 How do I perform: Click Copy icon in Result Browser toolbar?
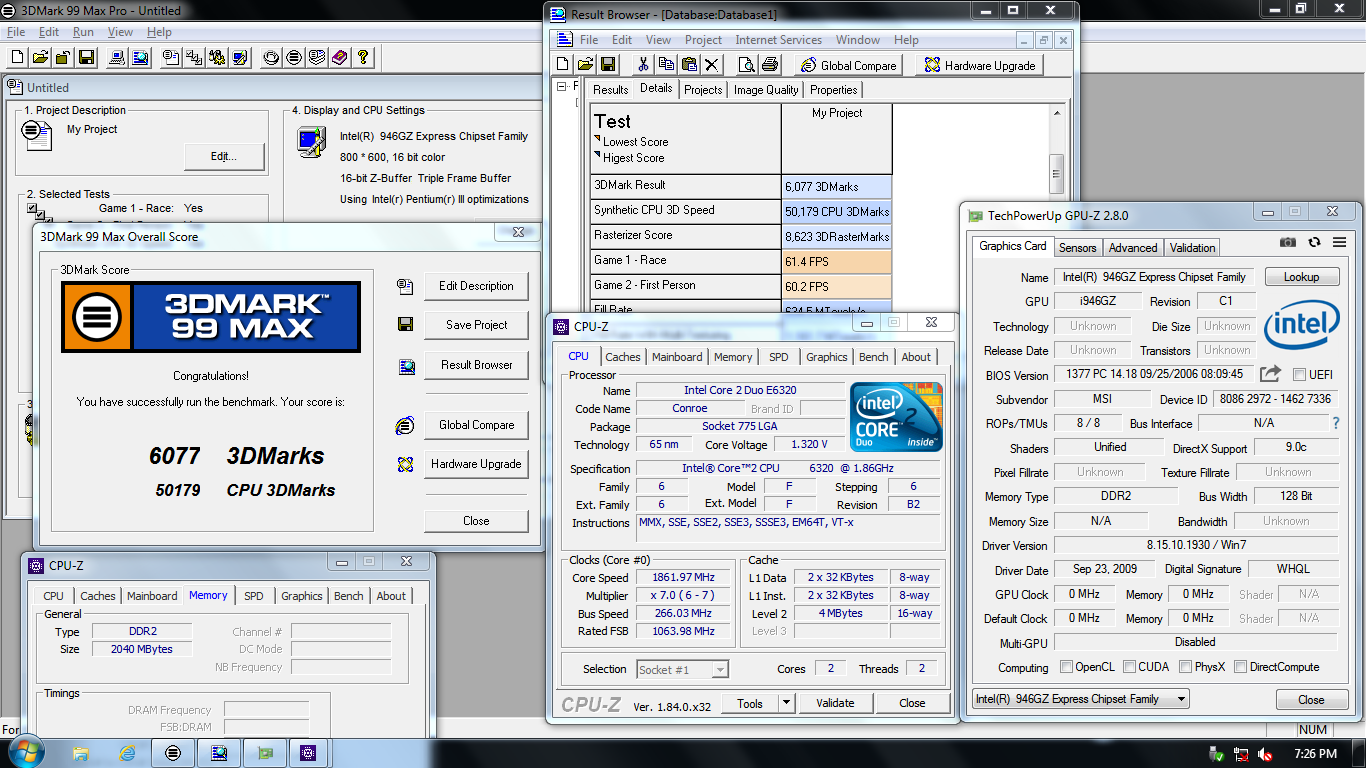[x=666, y=65]
